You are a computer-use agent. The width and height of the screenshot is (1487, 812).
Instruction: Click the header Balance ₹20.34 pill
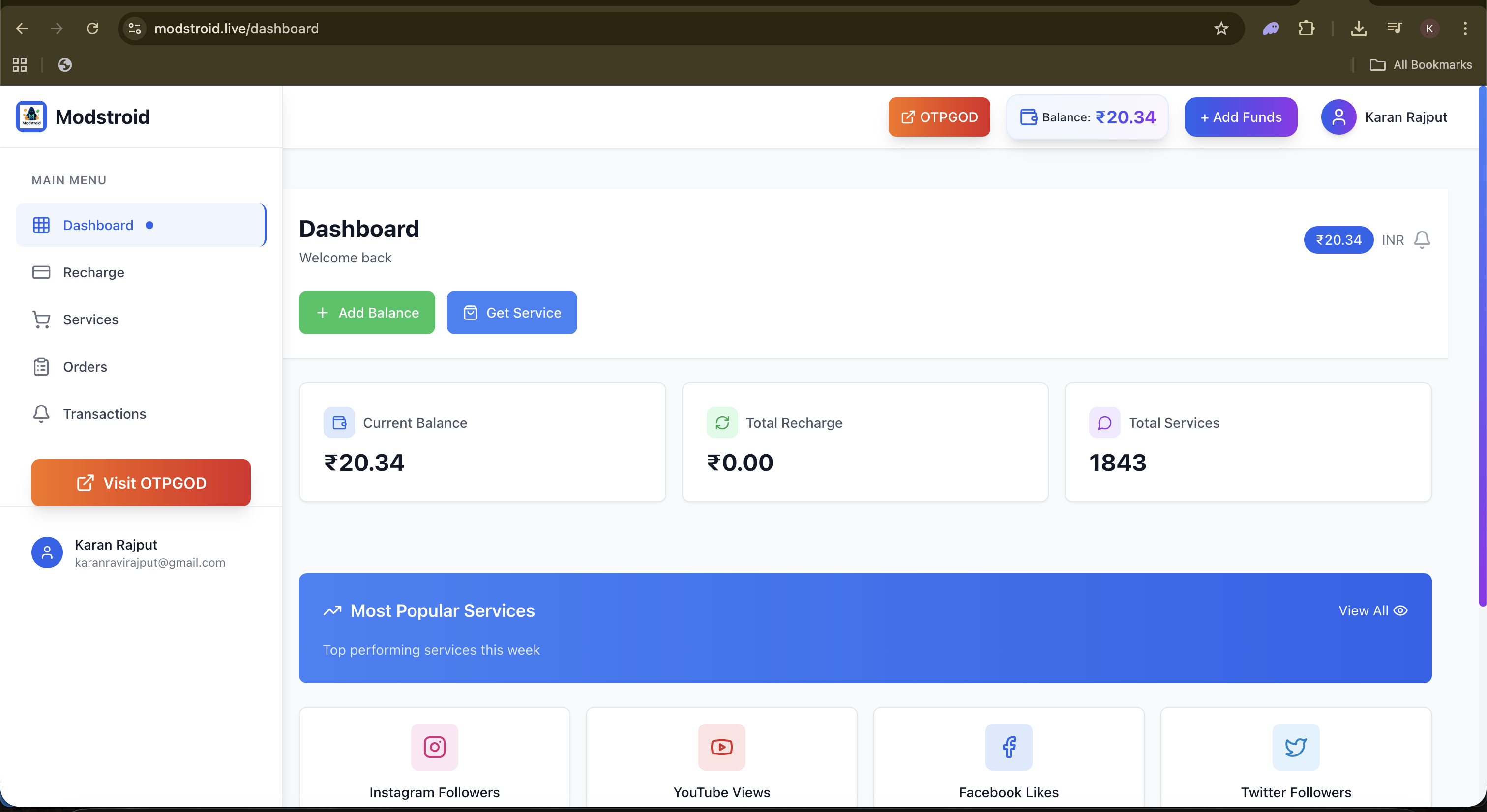[1087, 117]
